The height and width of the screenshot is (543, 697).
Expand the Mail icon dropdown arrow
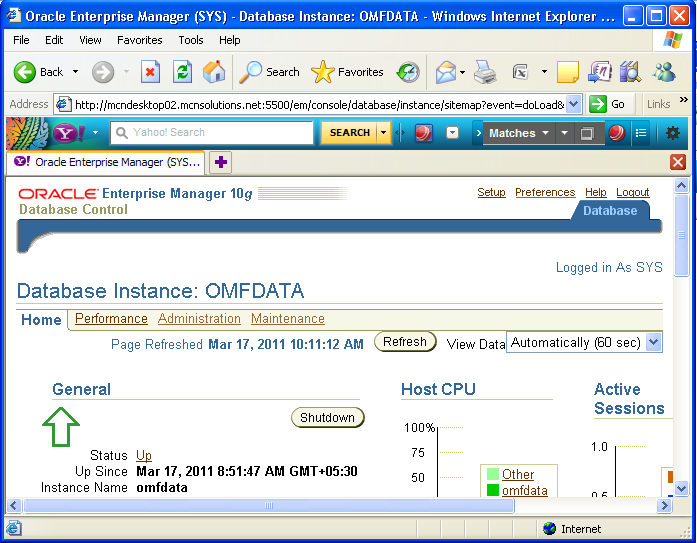click(463, 72)
